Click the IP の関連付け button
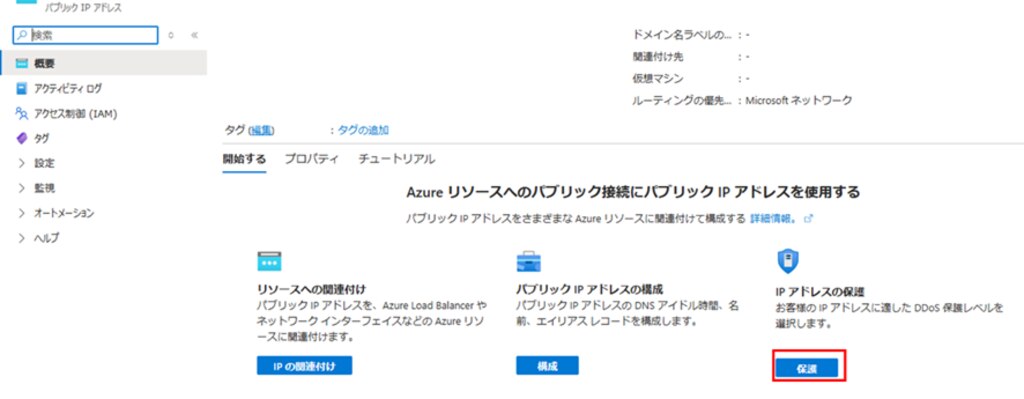The height and width of the screenshot is (399, 1024). (304, 366)
